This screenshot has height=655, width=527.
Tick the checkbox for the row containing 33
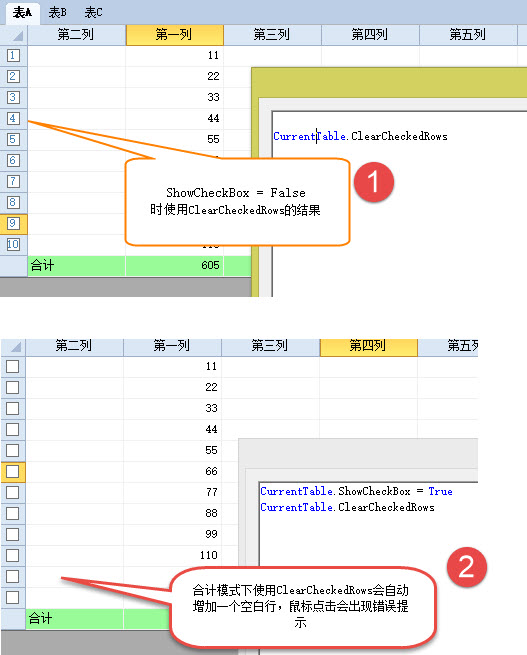click(13, 408)
